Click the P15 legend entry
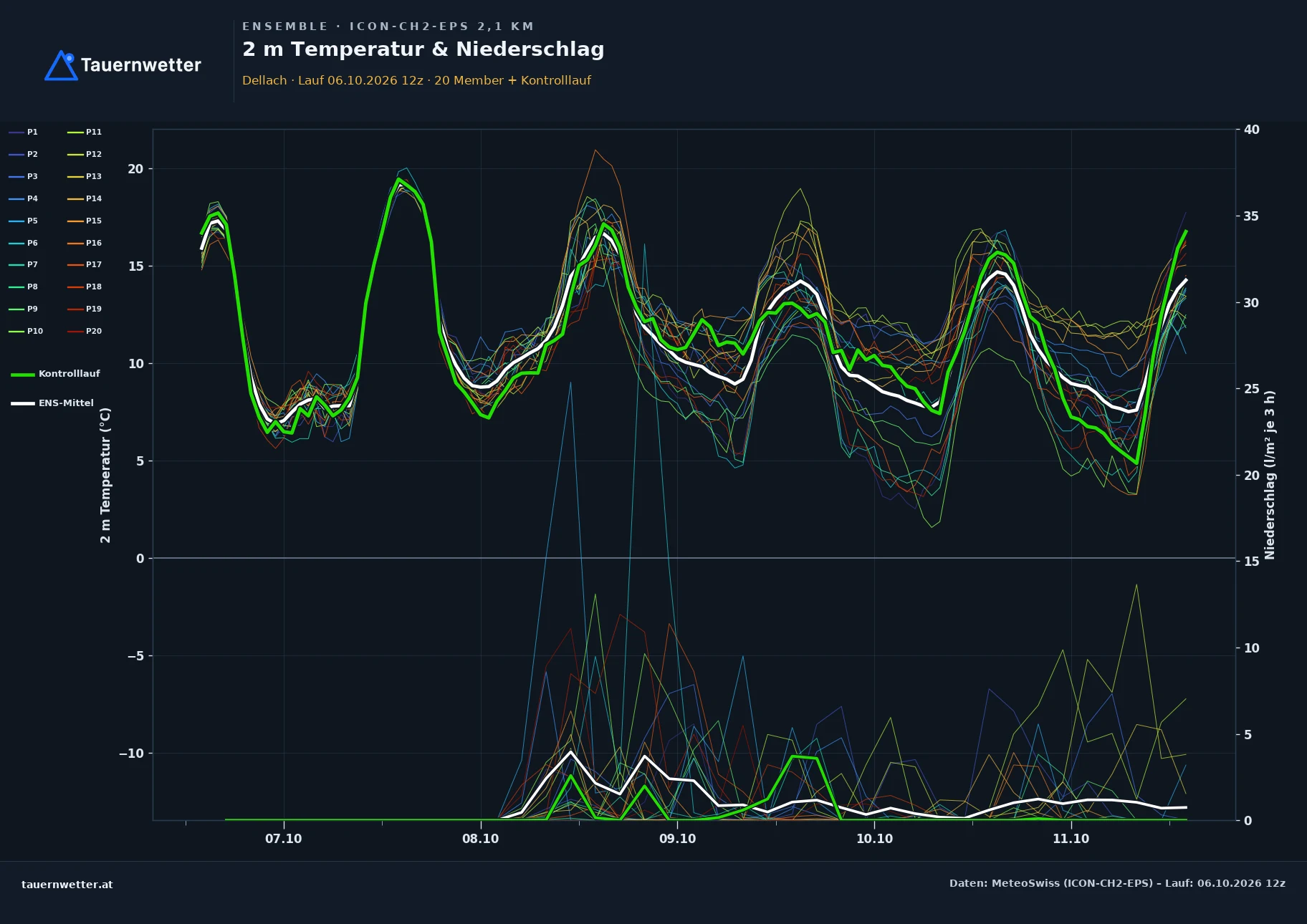1307x924 pixels. coord(85,221)
